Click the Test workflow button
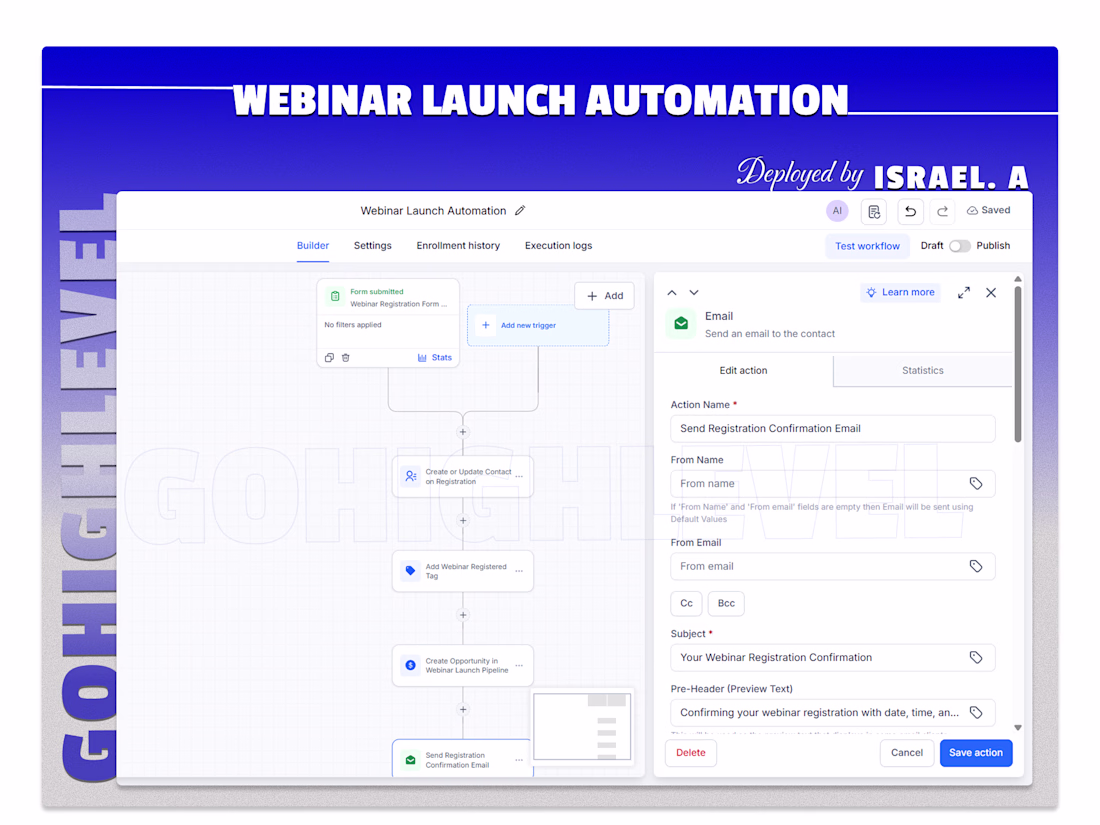The height and width of the screenshot is (825, 1100). [867, 246]
